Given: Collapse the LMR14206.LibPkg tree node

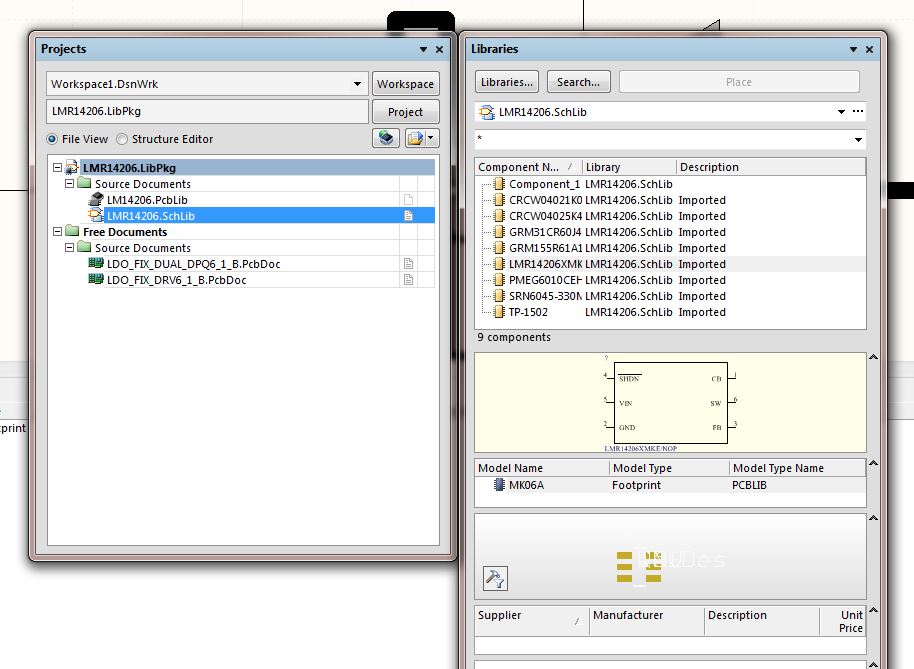Looking at the screenshot, I should tap(57, 168).
